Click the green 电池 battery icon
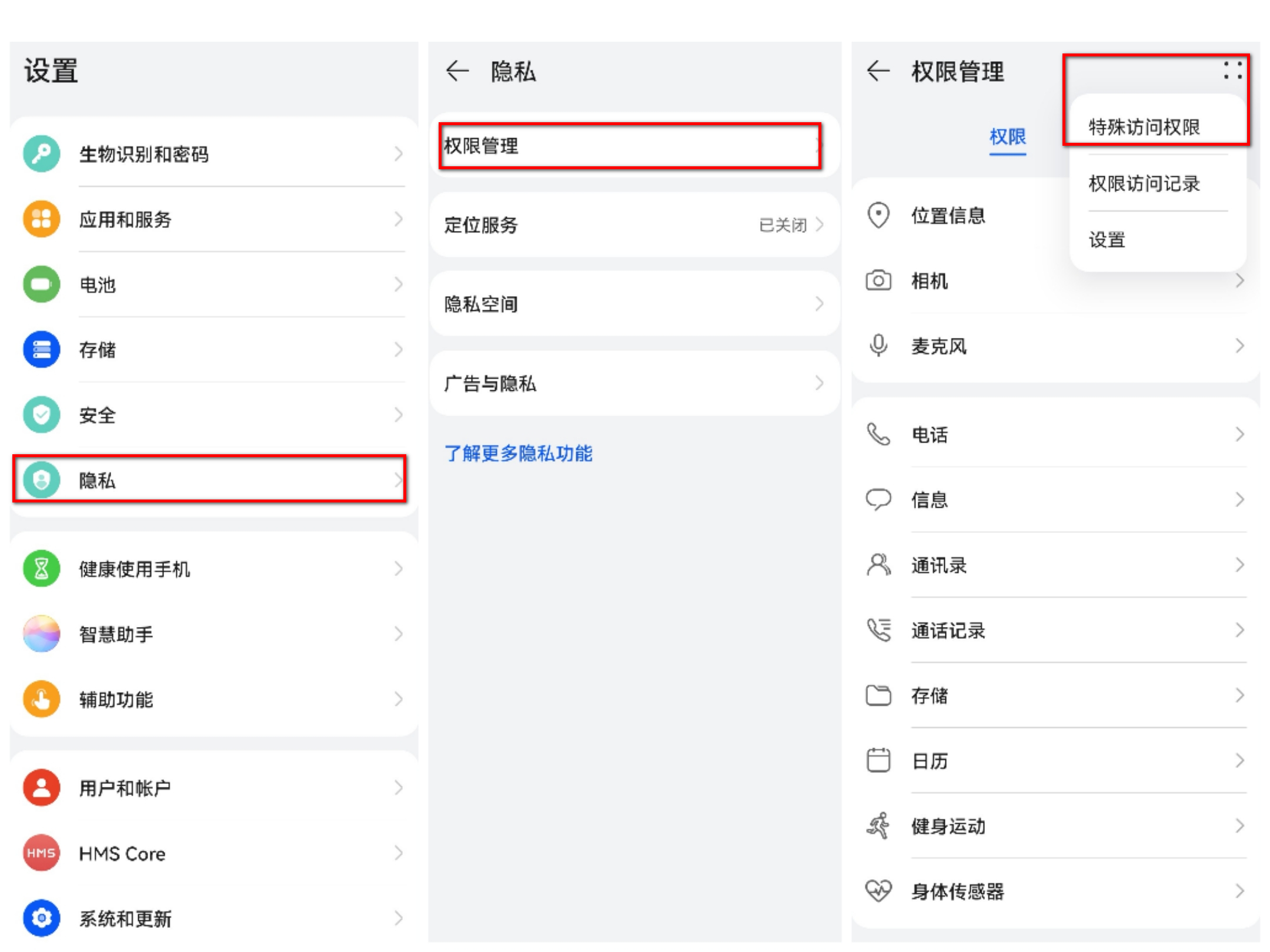The height and width of the screenshot is (952, 1270). pyautogui.click(x=41, y=284)
